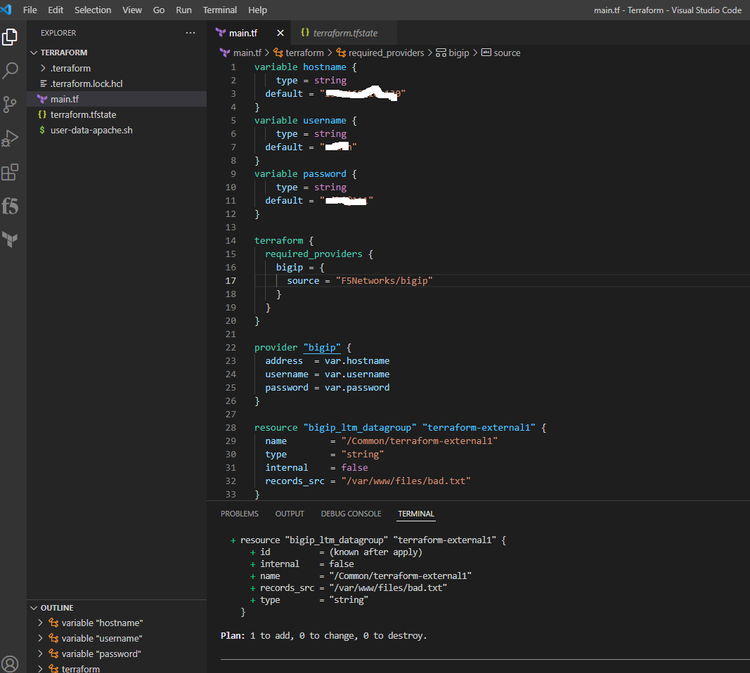This screenshot has height=673, width=750.
Task: Open the Extensions view icon
Action: [10, 172]
